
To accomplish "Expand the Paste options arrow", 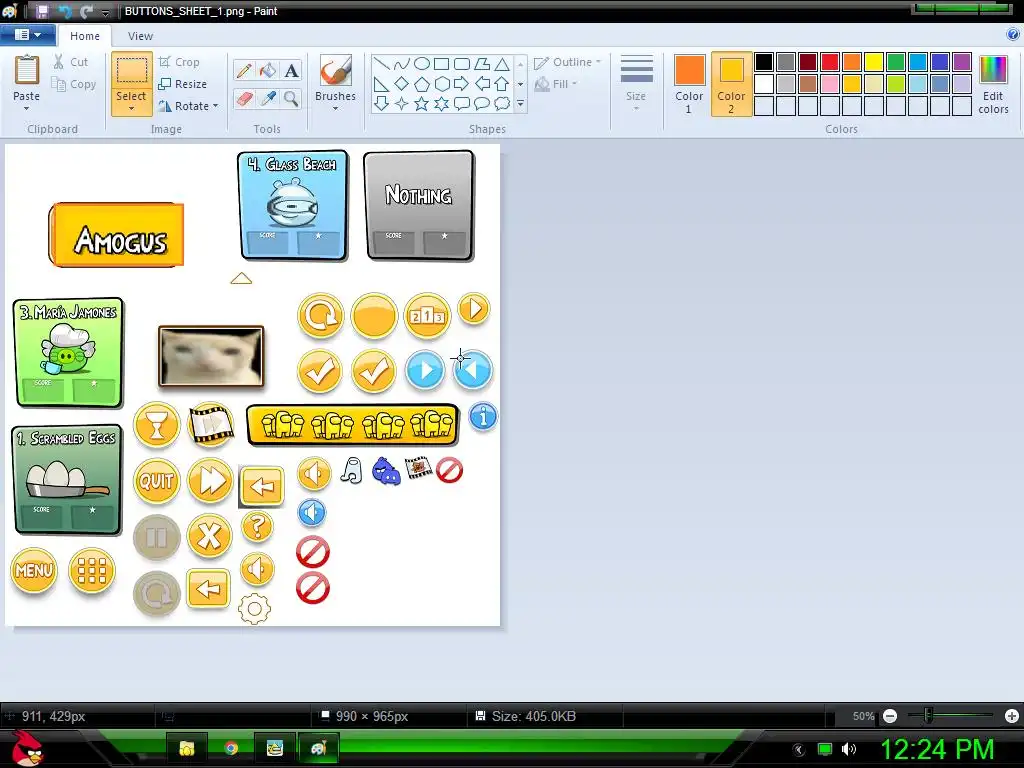I will (27, 108).
